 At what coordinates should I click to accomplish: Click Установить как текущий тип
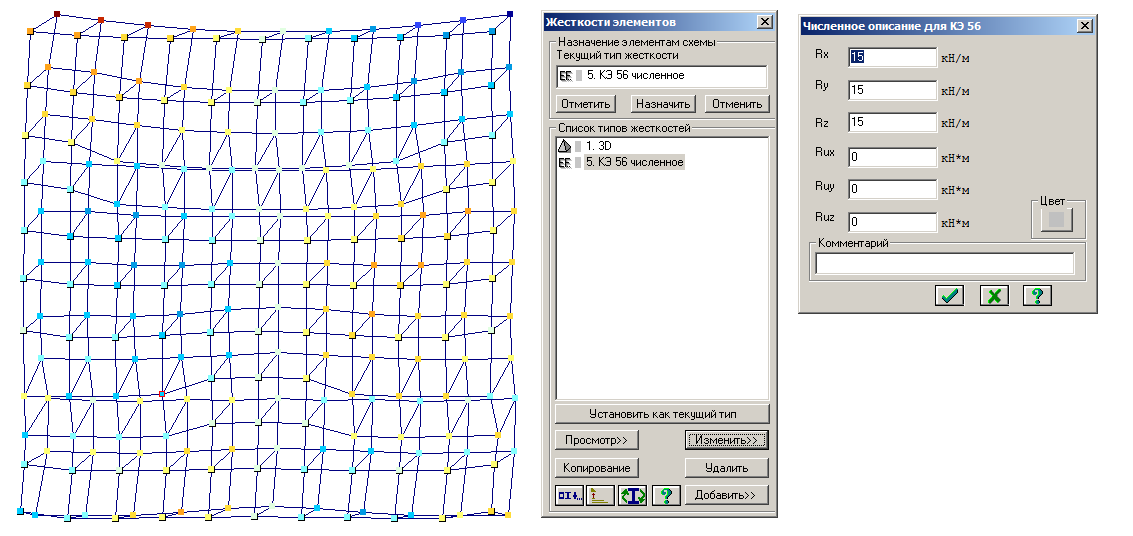click(662, 414)
